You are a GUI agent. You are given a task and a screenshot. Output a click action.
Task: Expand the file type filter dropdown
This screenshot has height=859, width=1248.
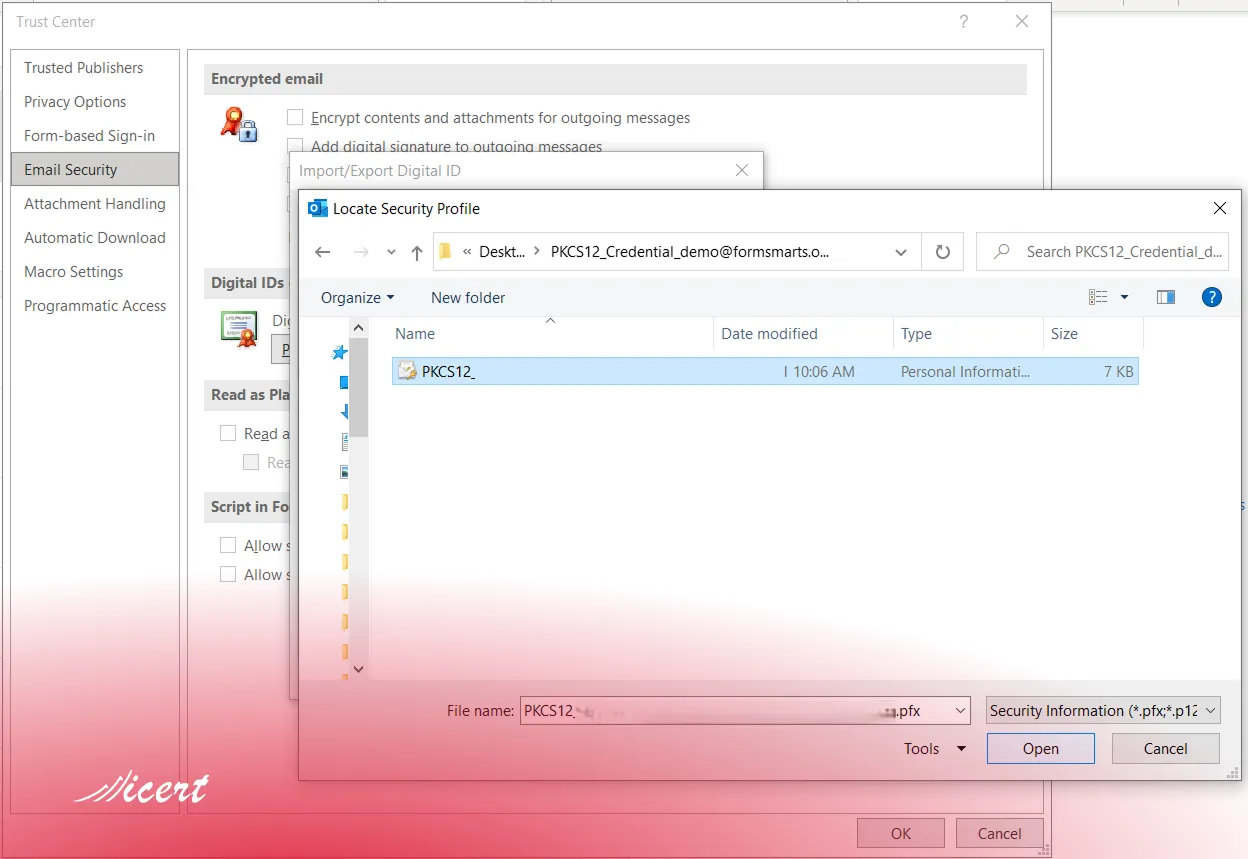(x=1103, y=711)
